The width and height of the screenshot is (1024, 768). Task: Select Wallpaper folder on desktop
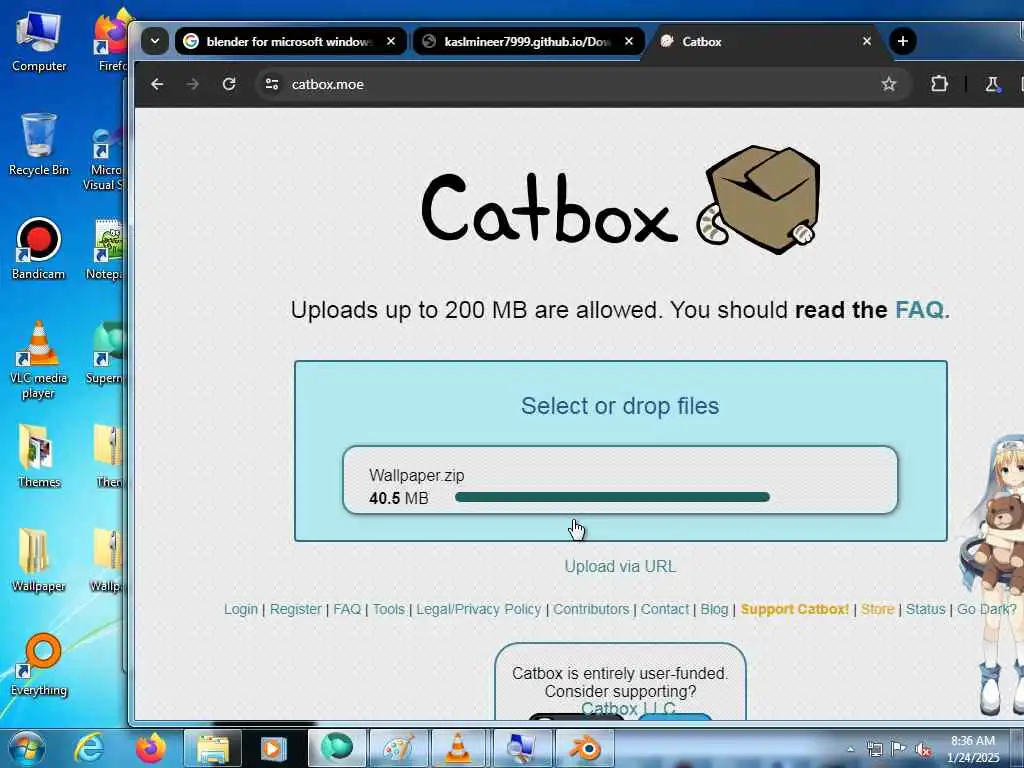tap(39, 560)
